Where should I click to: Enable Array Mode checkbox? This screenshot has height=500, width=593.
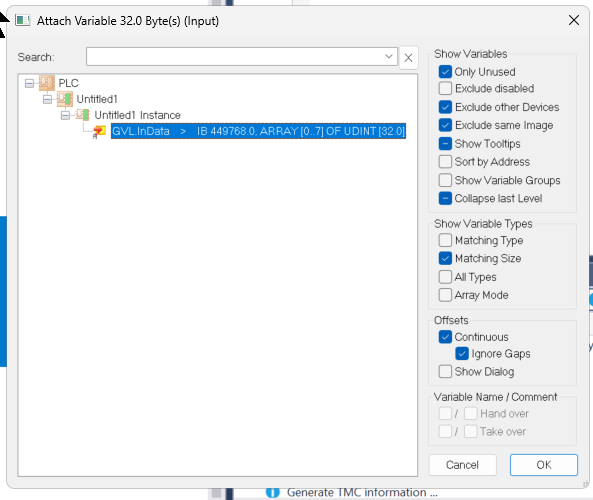(x=445, y=295)
